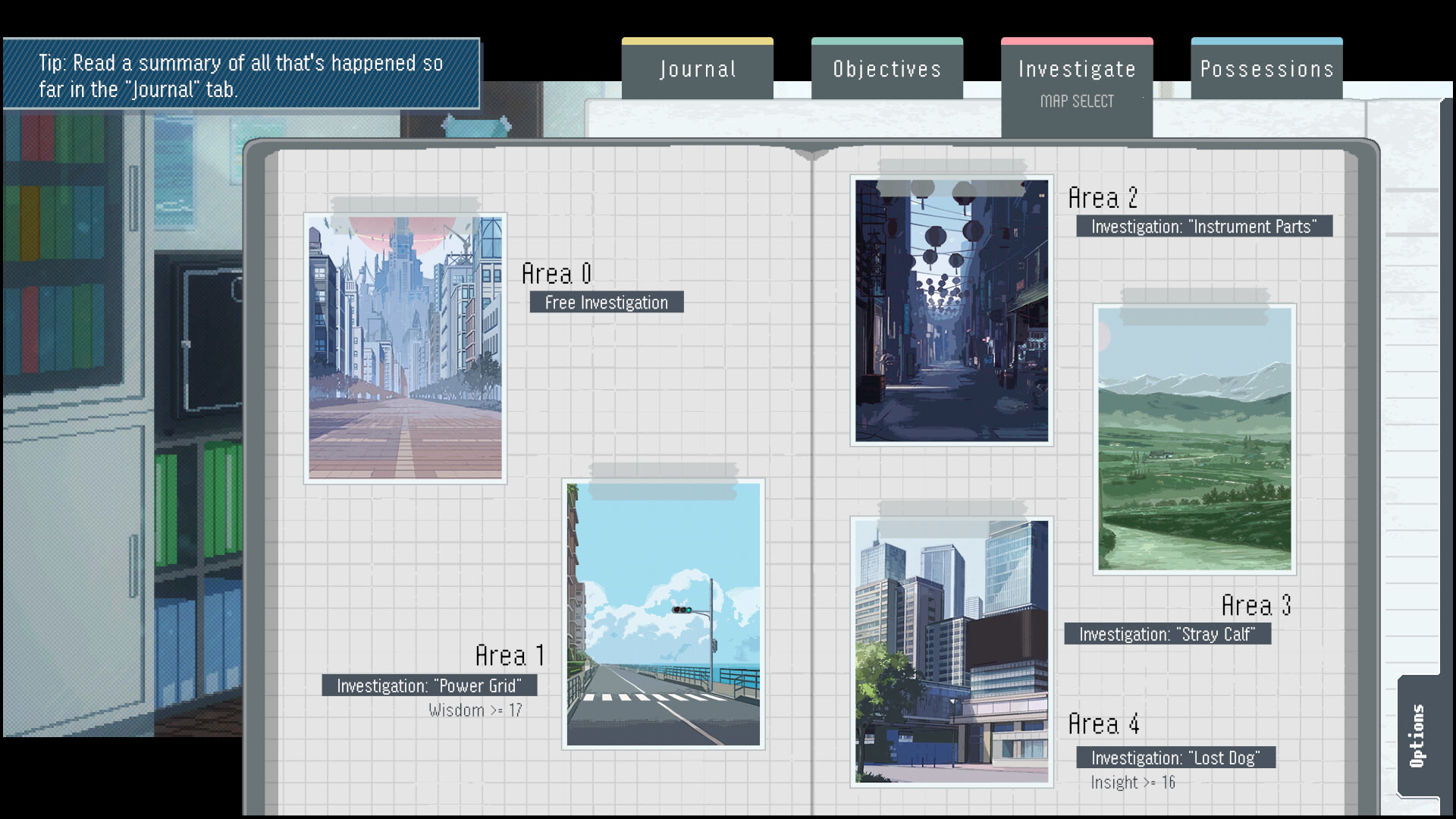The width and height of the screenshot is (1456, 819).
Task: Click the Insight >= 16 requirement text
Action: [x=1133, y=783]
